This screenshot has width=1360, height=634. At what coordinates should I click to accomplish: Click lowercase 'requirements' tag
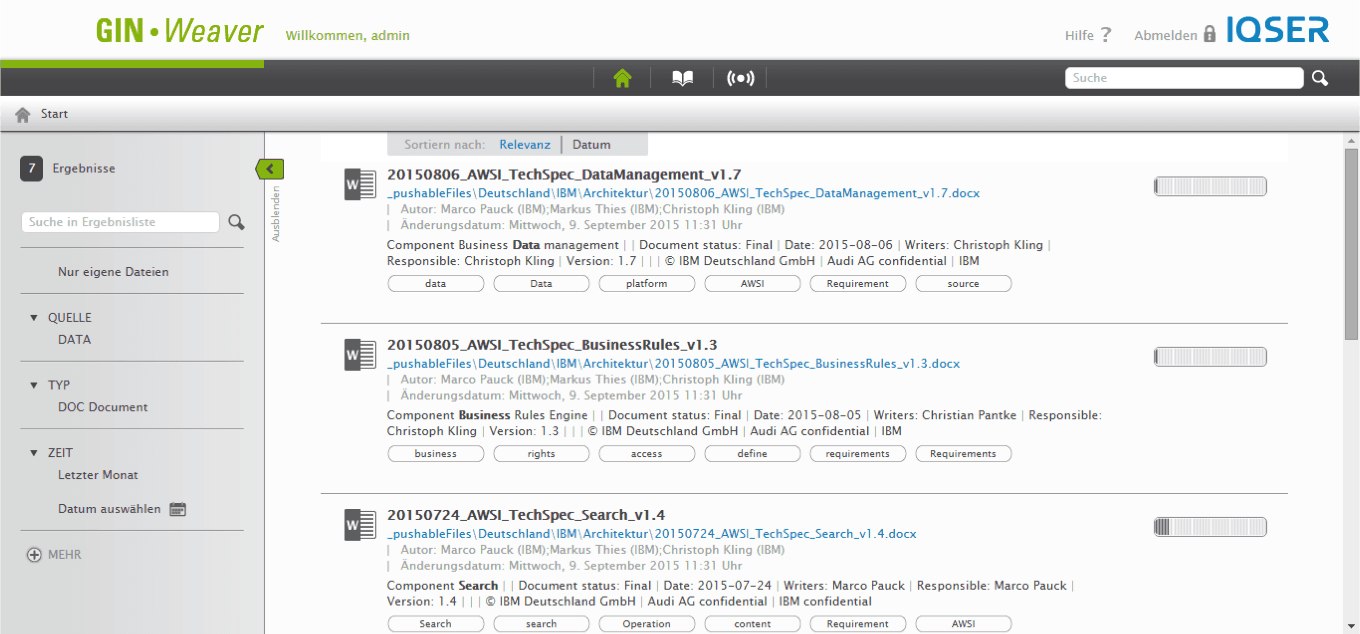coord(858,454)
